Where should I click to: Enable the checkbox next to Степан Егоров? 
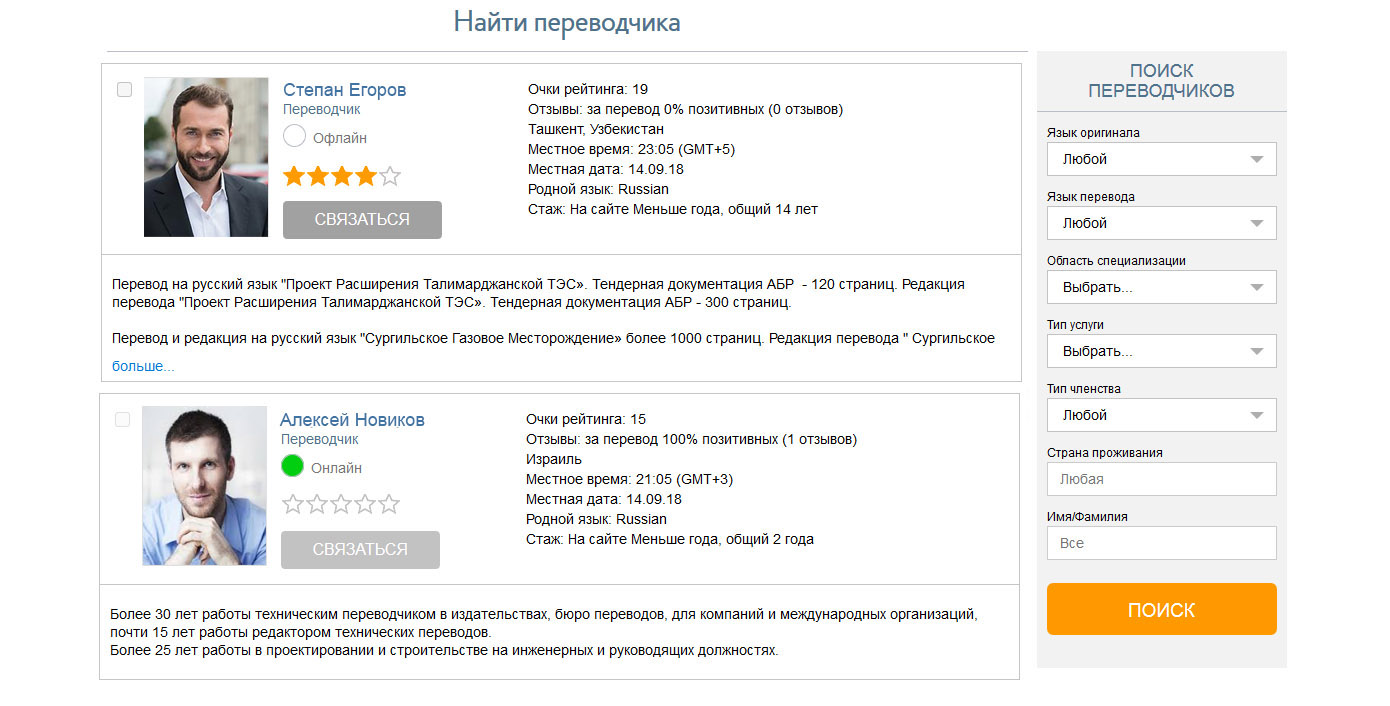[124, 89]
